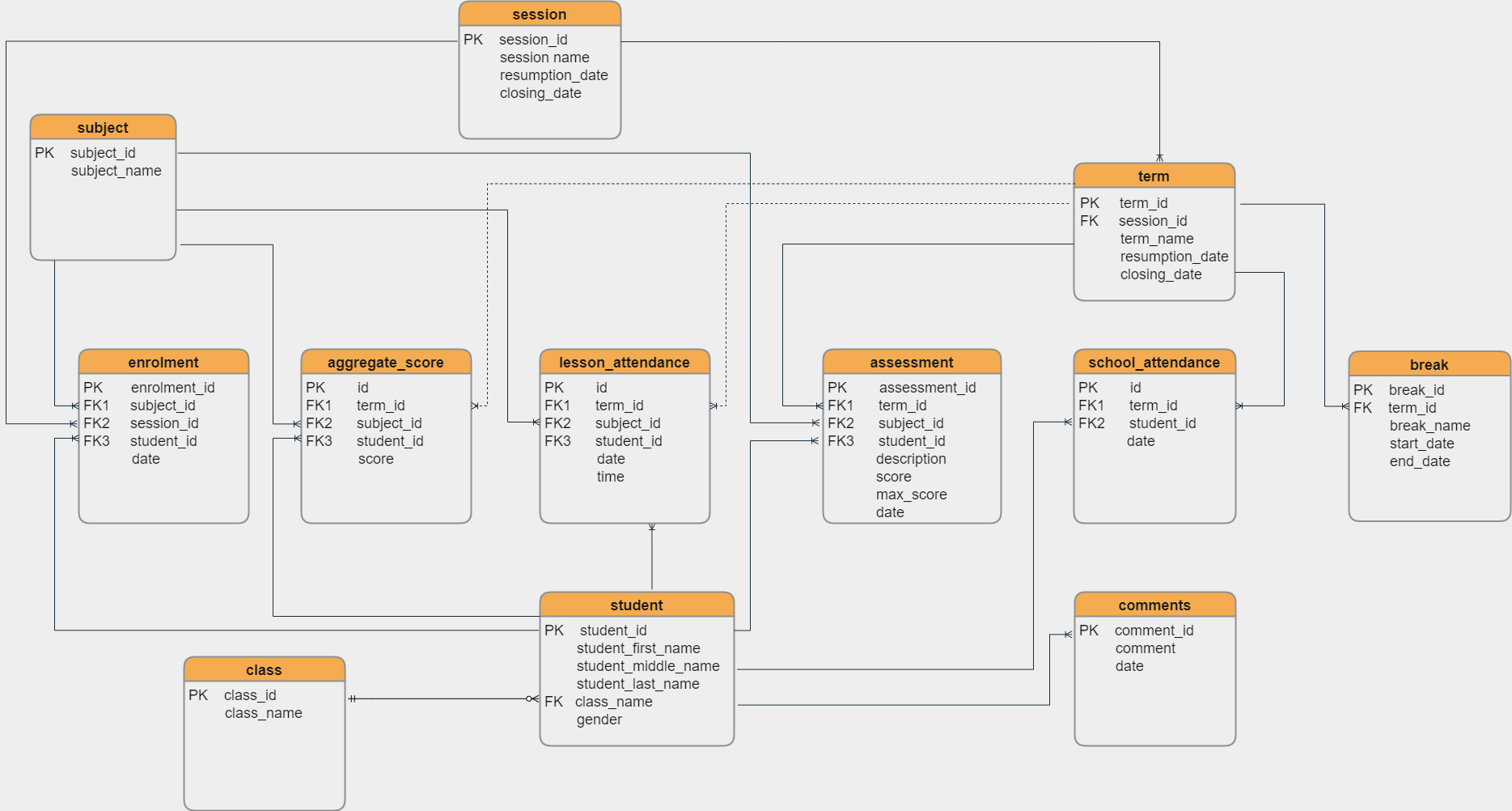This screenshot has height=811, width=1512.
Task: Click session_id foreign key in term table
Action: 1153,221
